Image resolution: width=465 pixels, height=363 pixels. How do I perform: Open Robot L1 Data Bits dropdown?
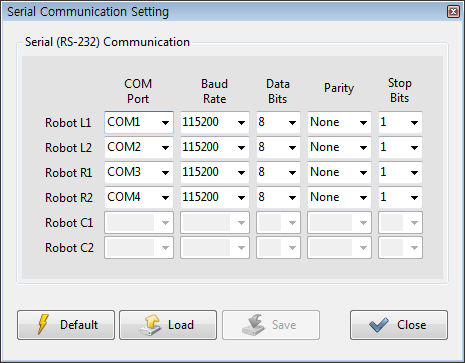pyautogui.click(x=278, y=122)
